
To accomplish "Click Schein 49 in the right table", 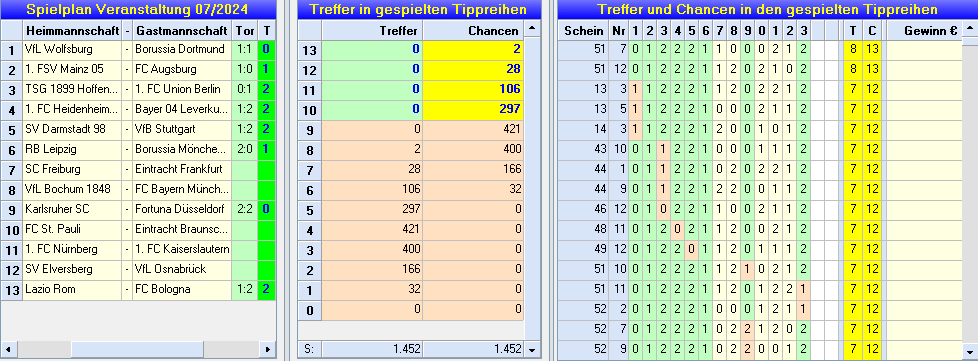I will (583, 249).
